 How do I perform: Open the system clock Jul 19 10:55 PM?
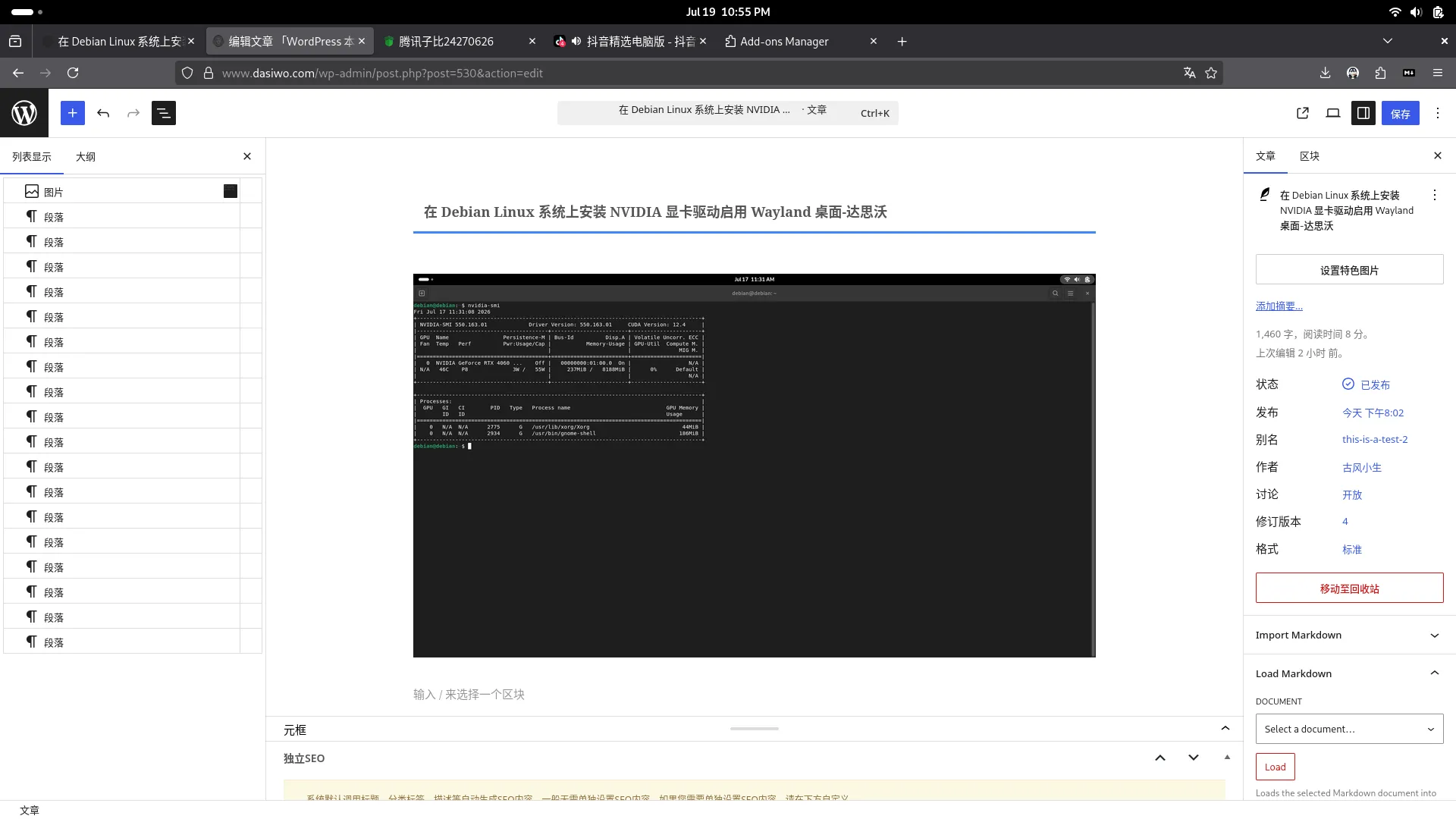coord(728,11)
